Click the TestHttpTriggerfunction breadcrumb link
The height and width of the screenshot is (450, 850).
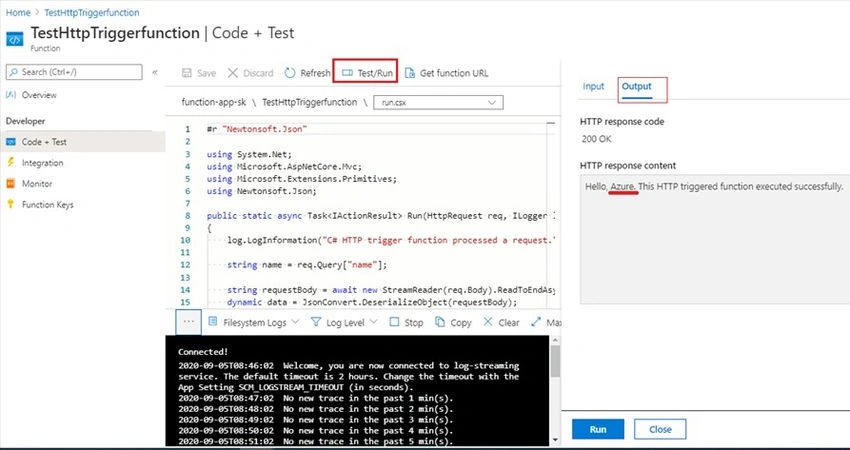[x=92, y=12]
